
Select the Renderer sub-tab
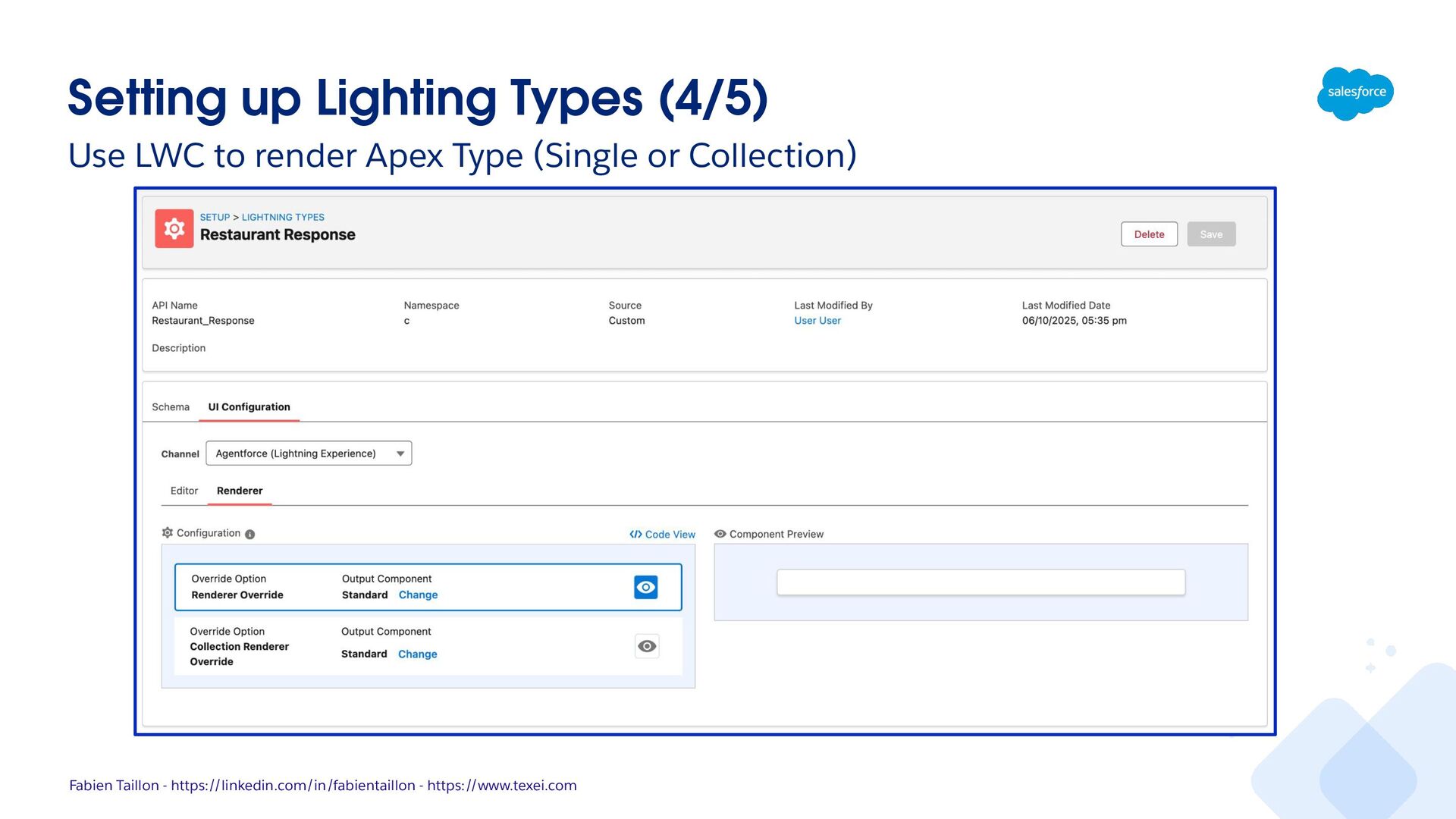point(240,491)
